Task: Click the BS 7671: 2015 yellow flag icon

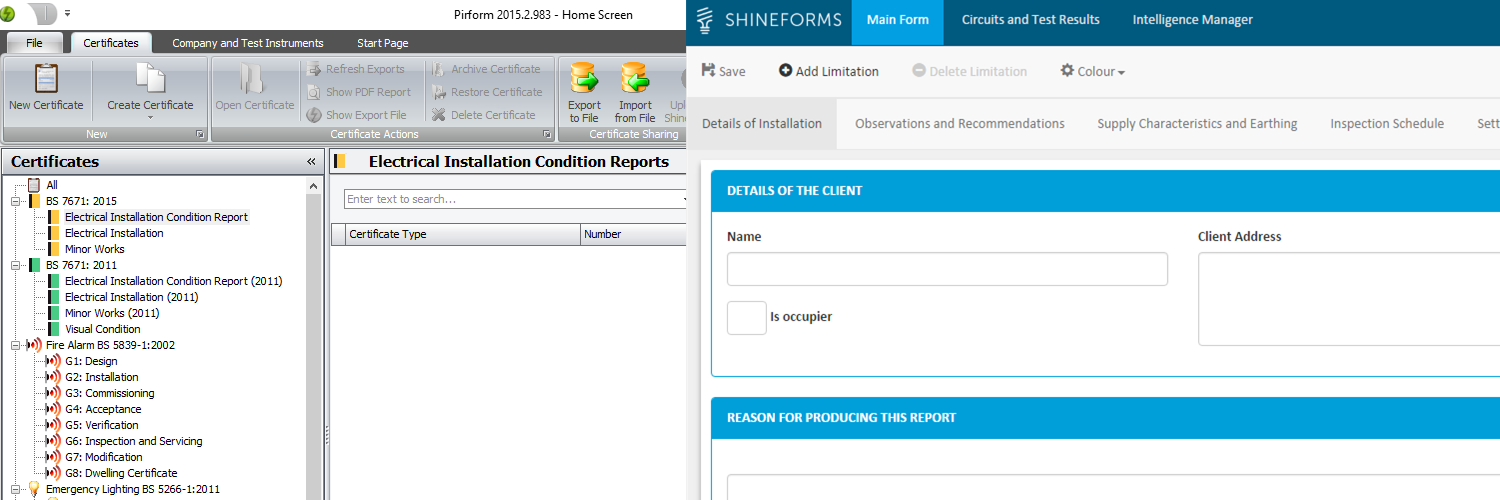Action: pyautogui.click(x=34, y=201)
